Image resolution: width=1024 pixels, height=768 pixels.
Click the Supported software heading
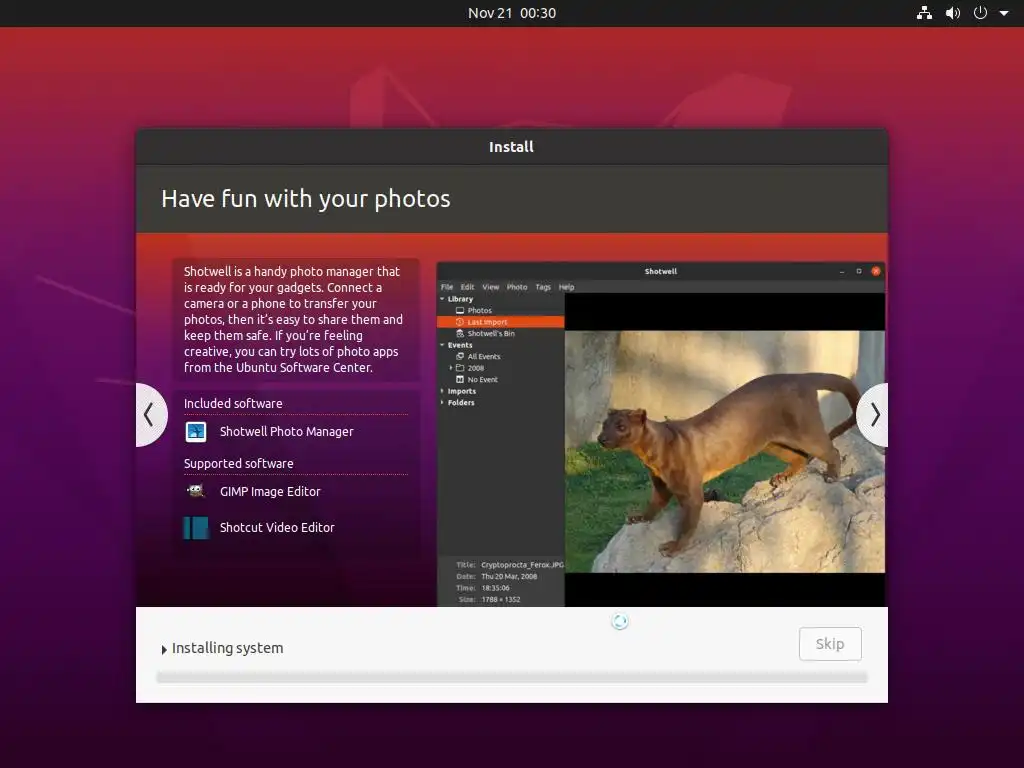(x=238, y=464)
